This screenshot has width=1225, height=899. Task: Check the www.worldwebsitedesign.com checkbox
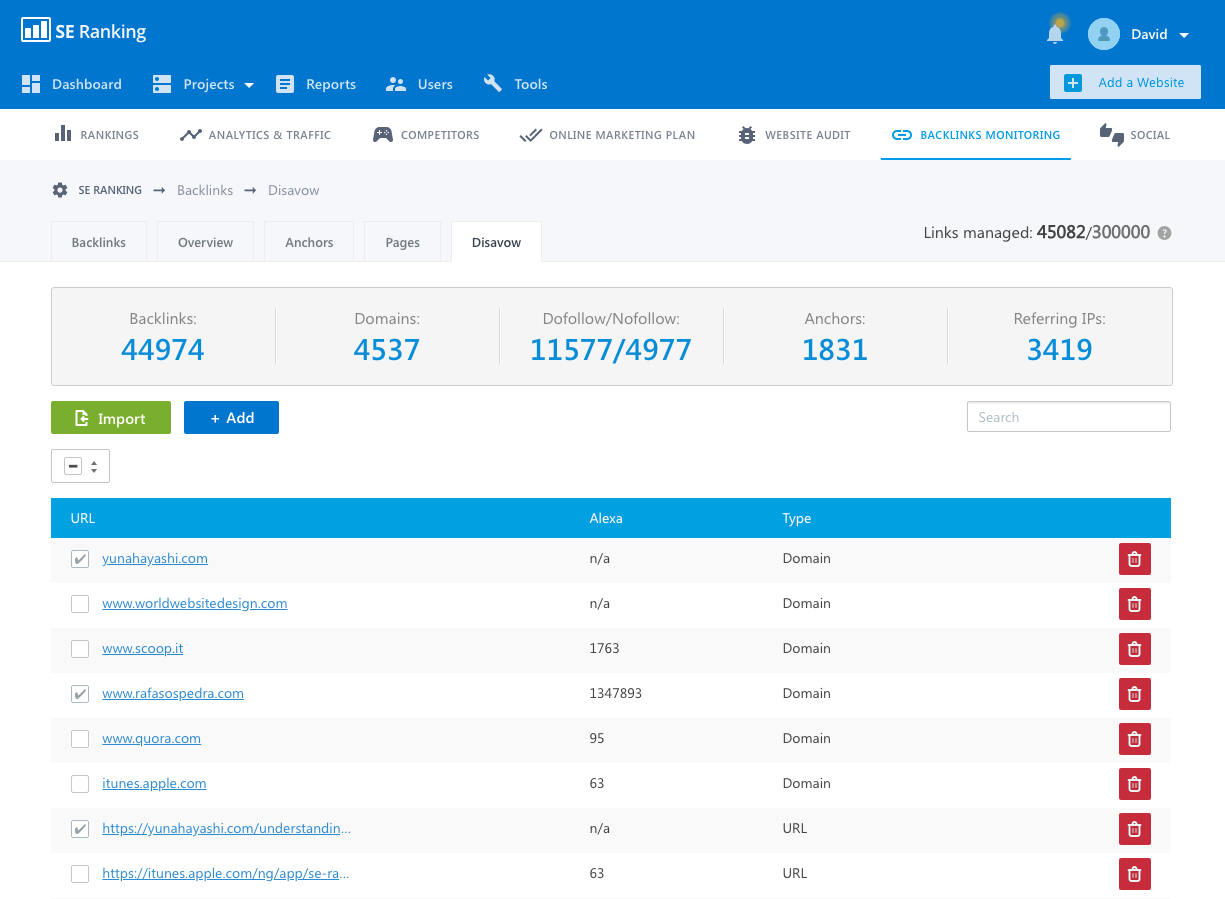[x=80, y=604]
